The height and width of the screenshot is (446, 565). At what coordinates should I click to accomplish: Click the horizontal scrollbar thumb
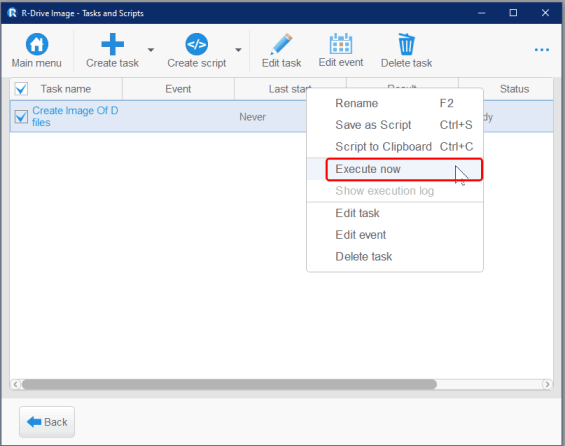pyautogui.click(x=229, y=384)
